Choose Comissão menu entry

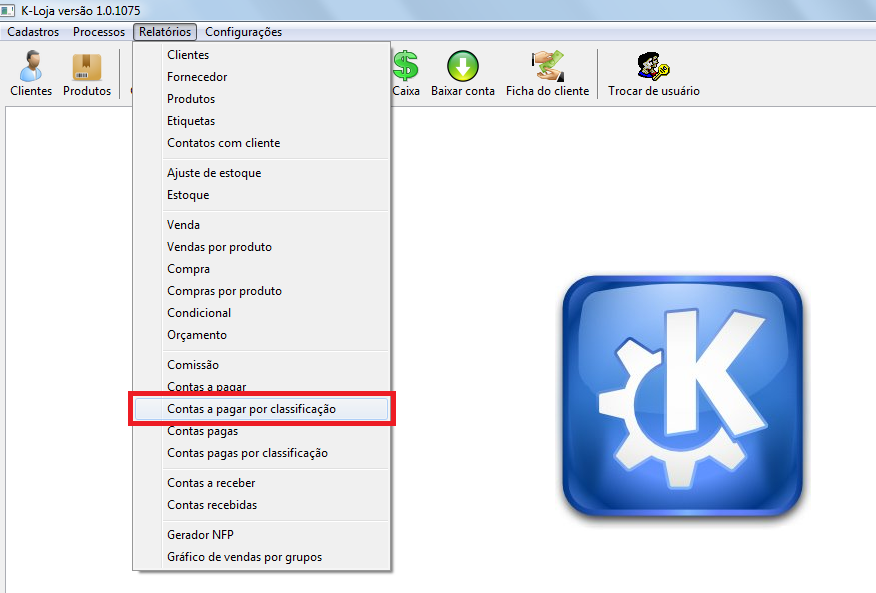[x=261, y=364]
